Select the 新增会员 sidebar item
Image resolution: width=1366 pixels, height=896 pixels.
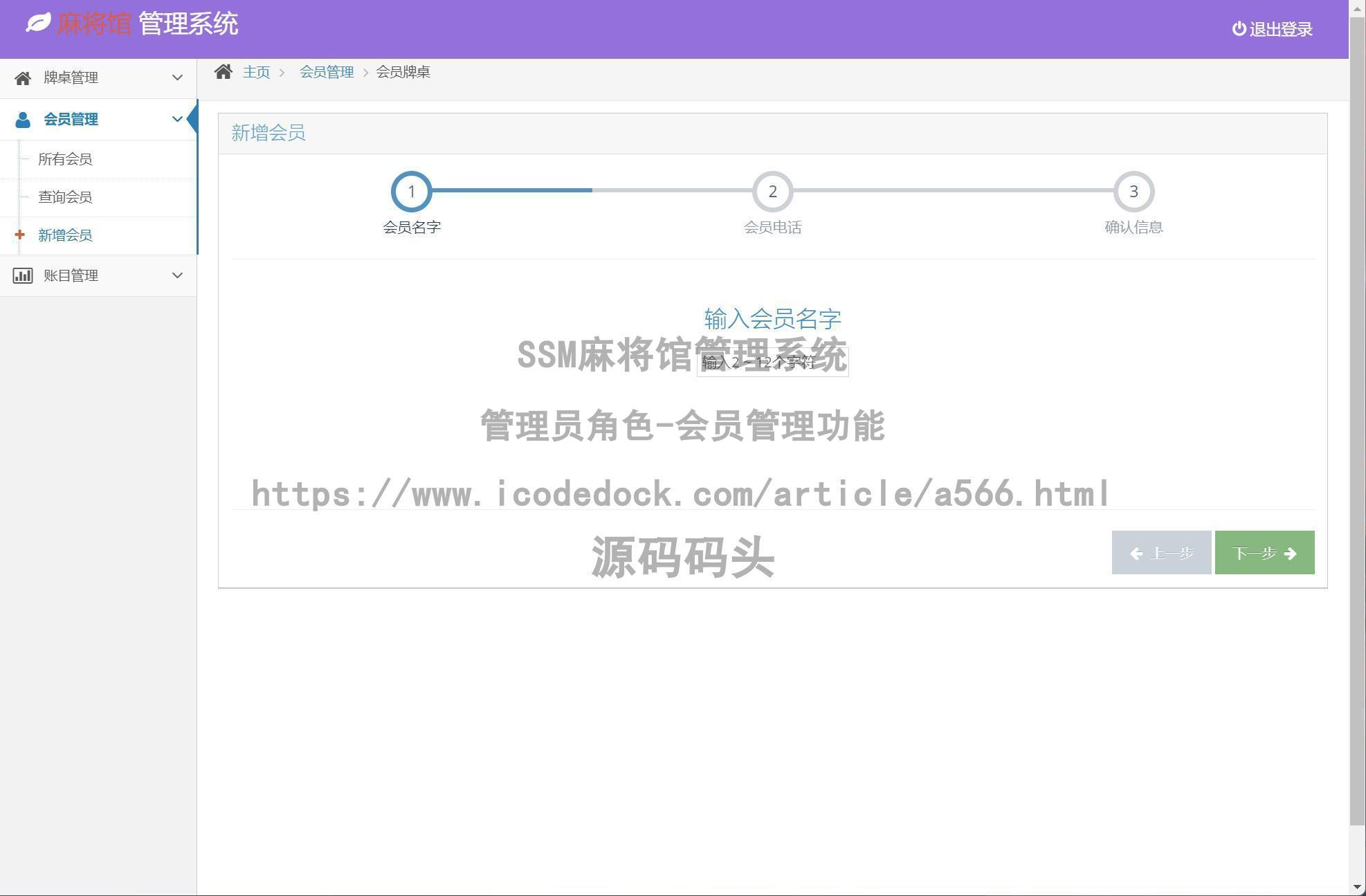coord(65,235)
